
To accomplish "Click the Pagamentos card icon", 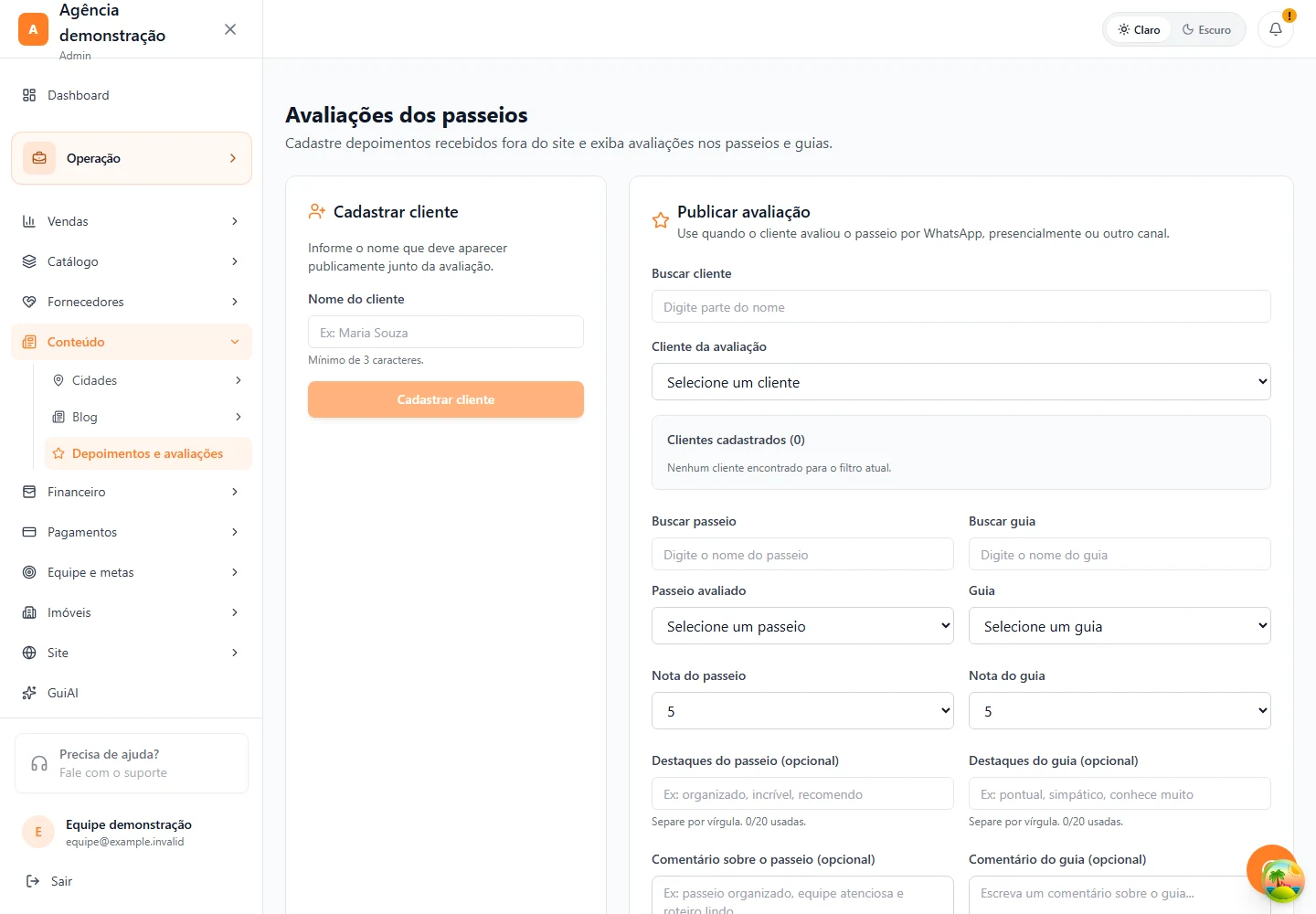I will click(x=29, y=532).
